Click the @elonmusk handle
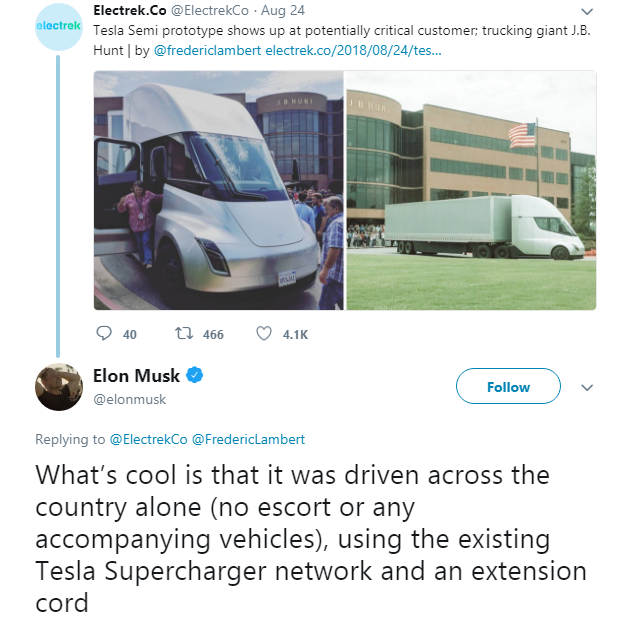Screen dimensions: 619x629 click(130, 399)
